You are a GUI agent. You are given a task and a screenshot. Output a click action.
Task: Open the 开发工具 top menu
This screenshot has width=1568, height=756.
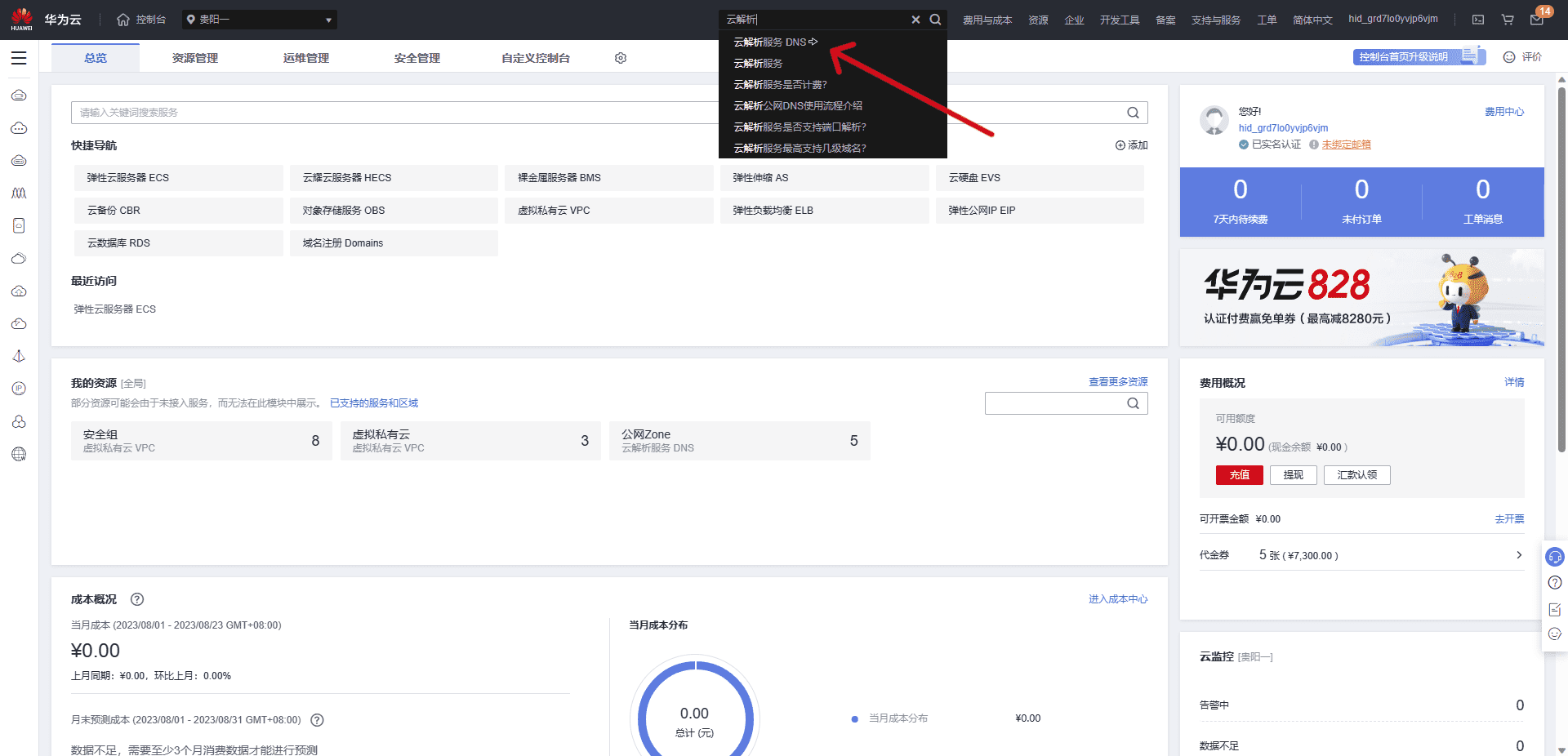(x=1119, y=20)
